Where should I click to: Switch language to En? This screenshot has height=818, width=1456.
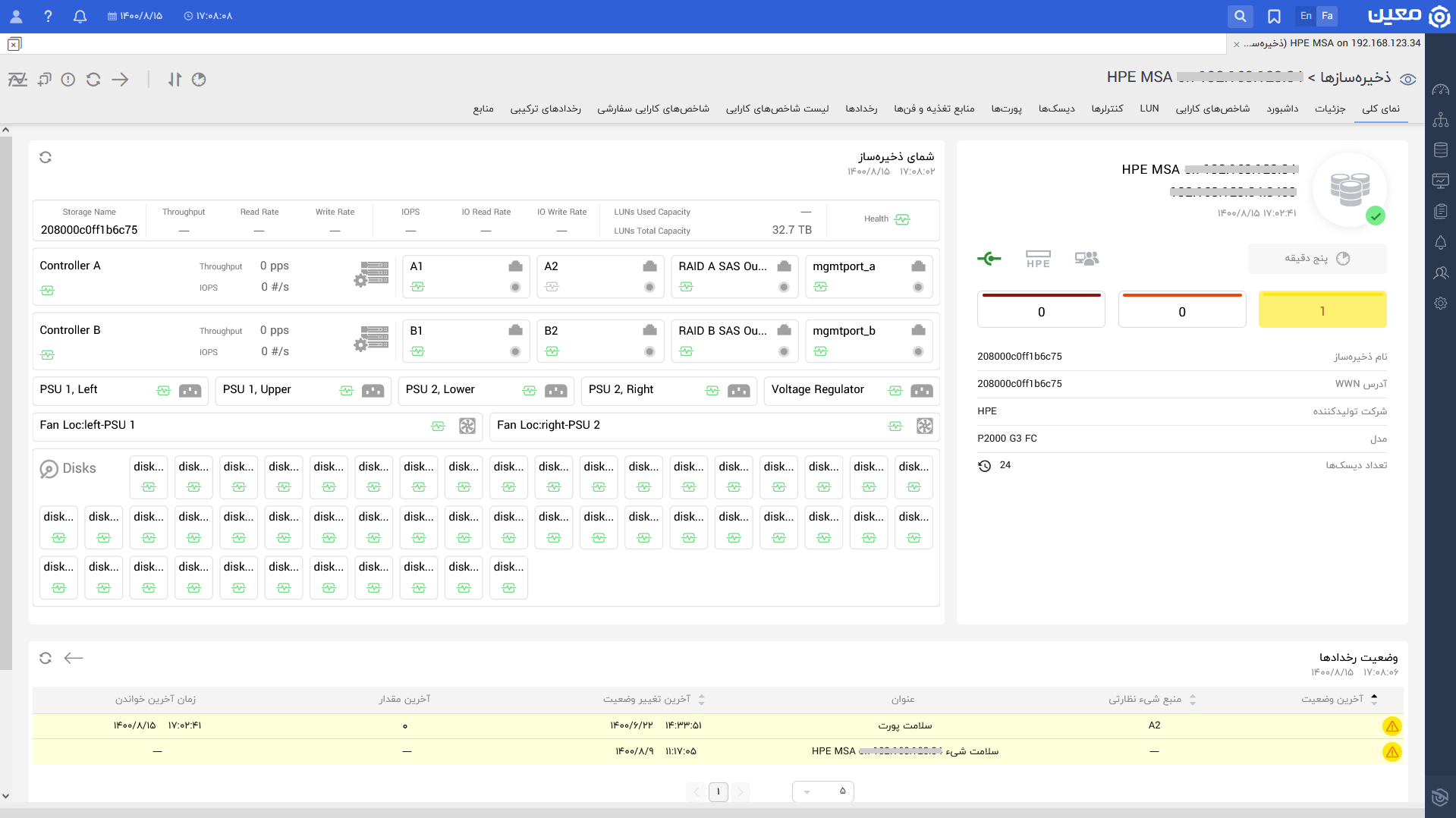[1306, 16]
